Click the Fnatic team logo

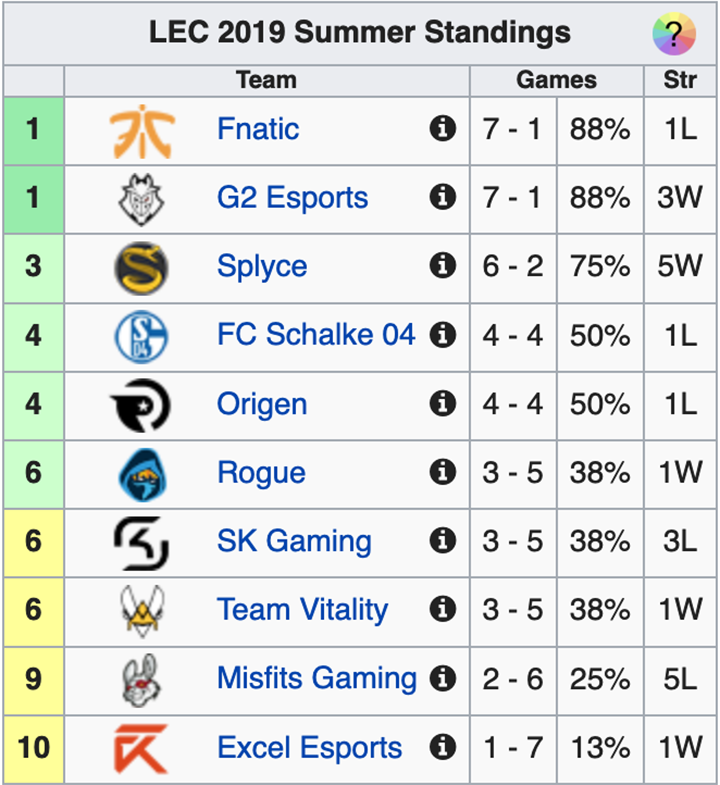141,131
